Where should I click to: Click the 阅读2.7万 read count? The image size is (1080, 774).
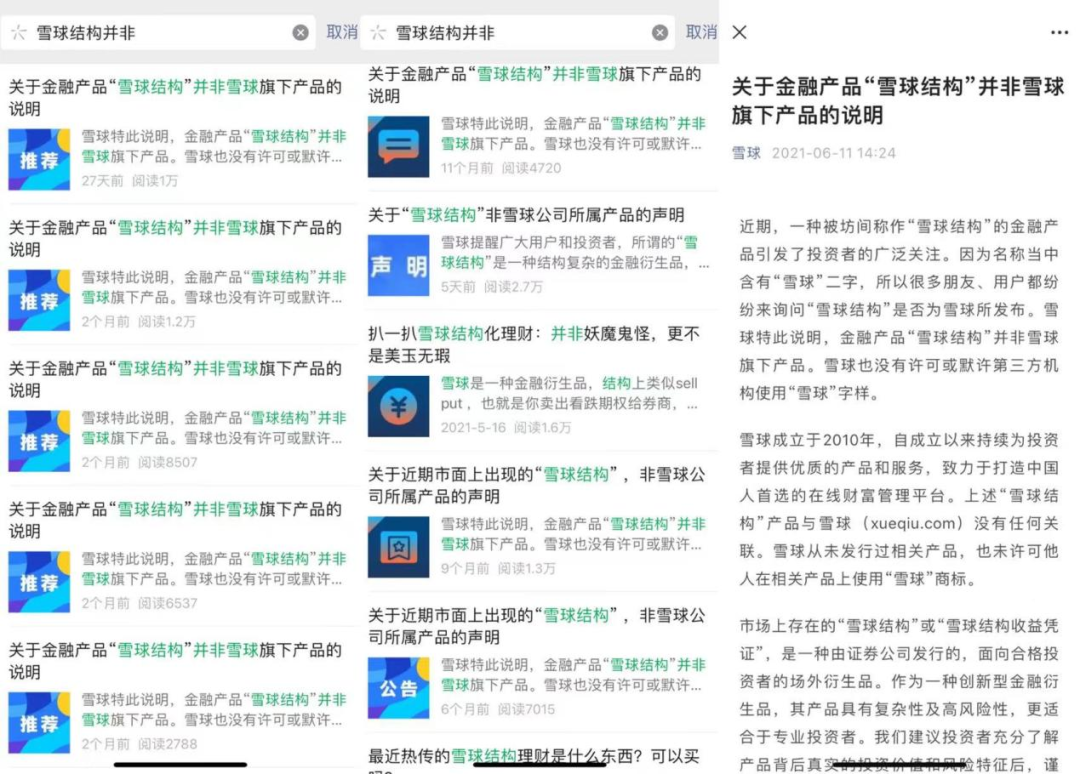coord(513,286)
